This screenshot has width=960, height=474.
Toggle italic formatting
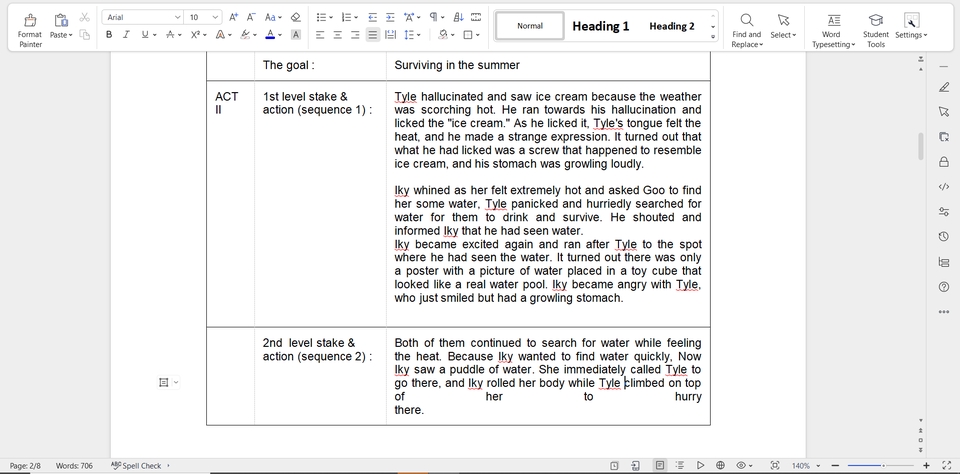tap(126, 35)
